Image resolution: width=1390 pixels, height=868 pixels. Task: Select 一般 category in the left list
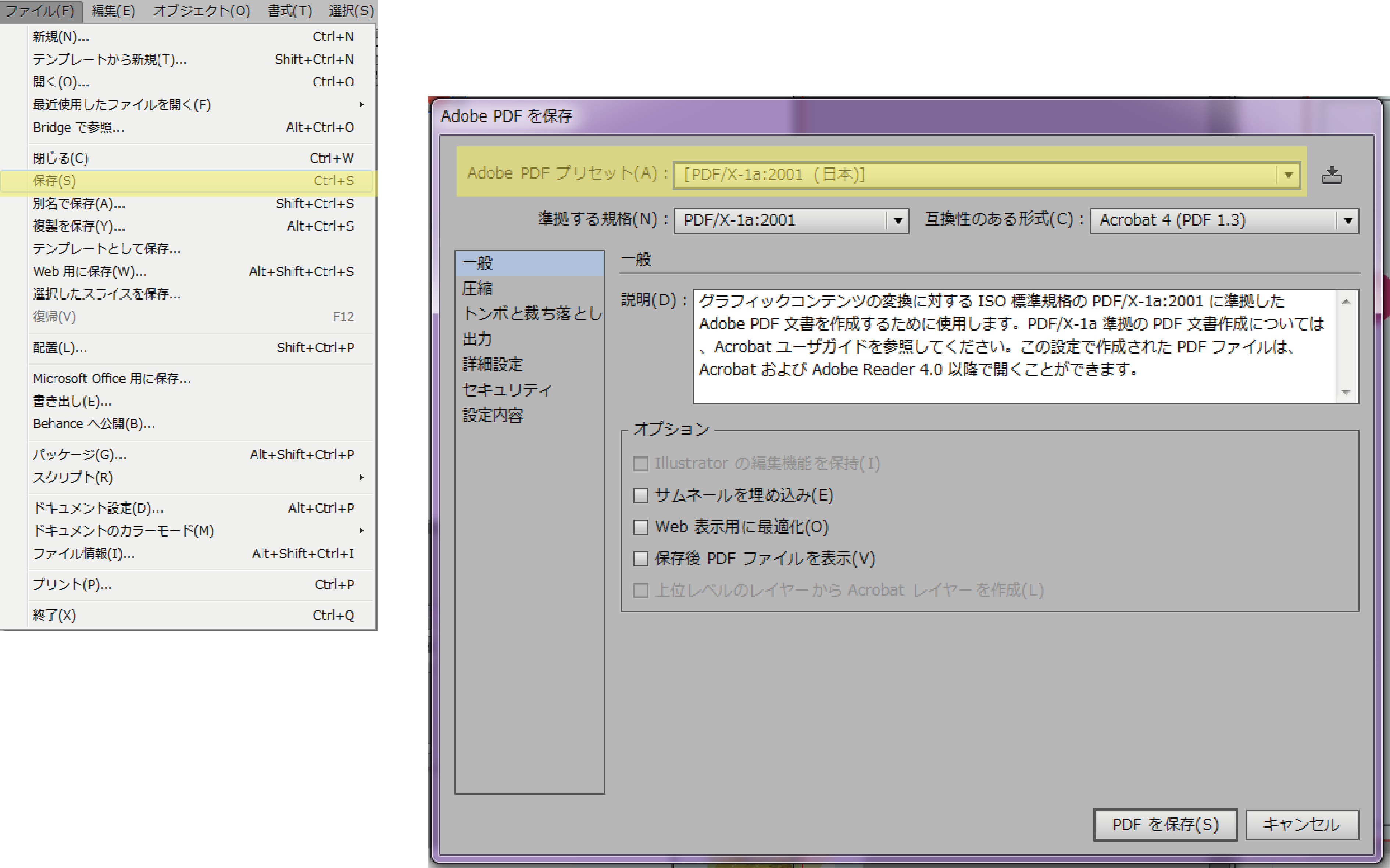click(529, 263)
